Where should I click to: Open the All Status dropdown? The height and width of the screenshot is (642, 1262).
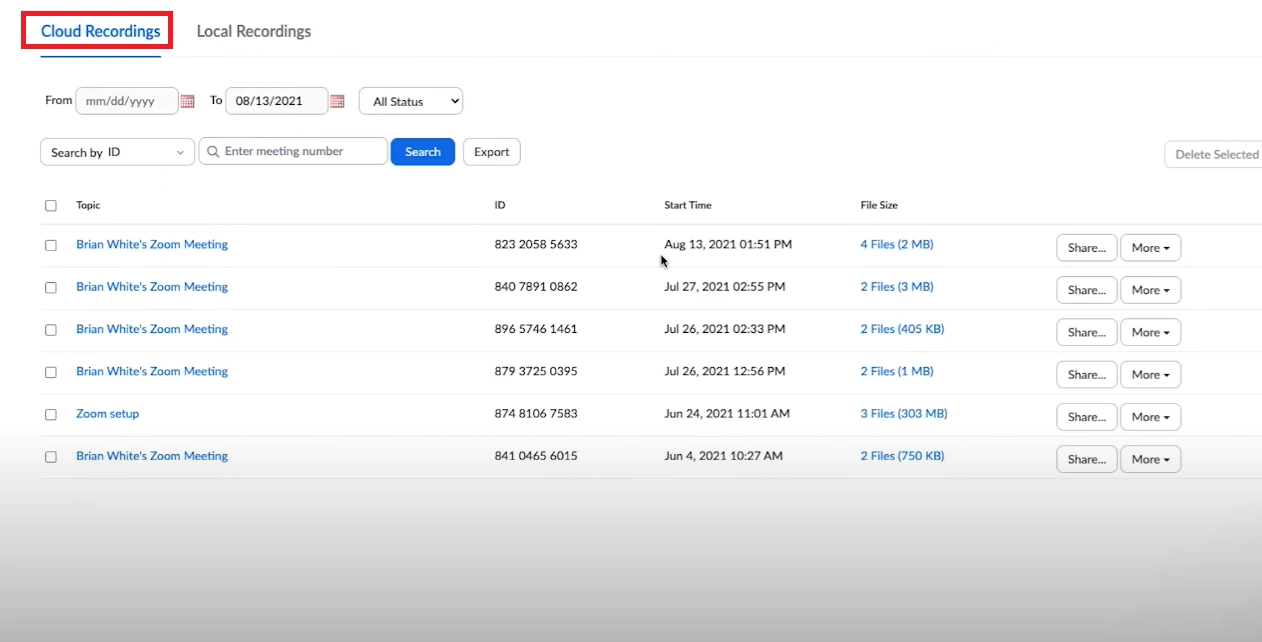tap(410, 101)
